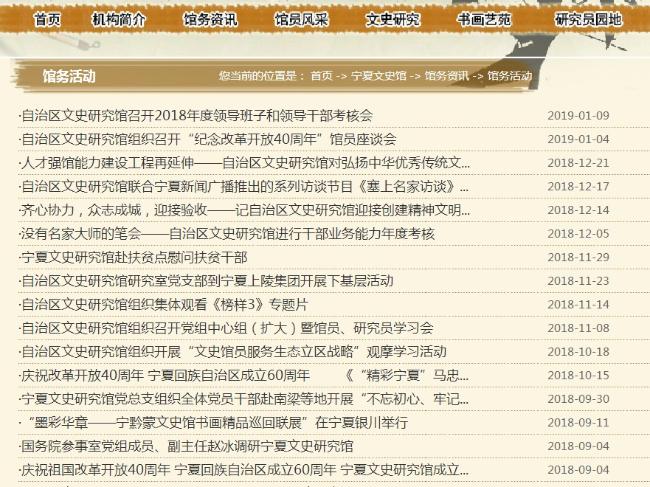Open the 墨彩华章 书画精品巡回联展 article
650x487 pixels.
click(x=214, y=422)
